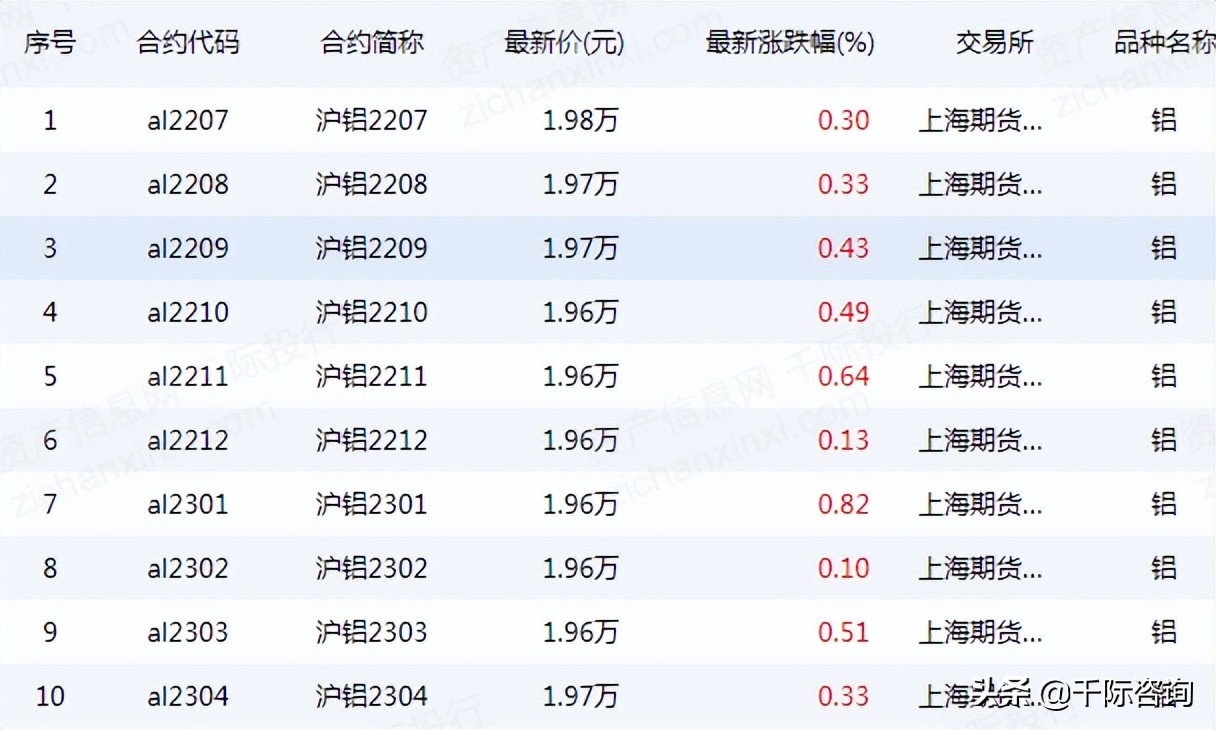
Task: Sort by the 最新涨跌幅(%) column header
Action: point(789,43)
